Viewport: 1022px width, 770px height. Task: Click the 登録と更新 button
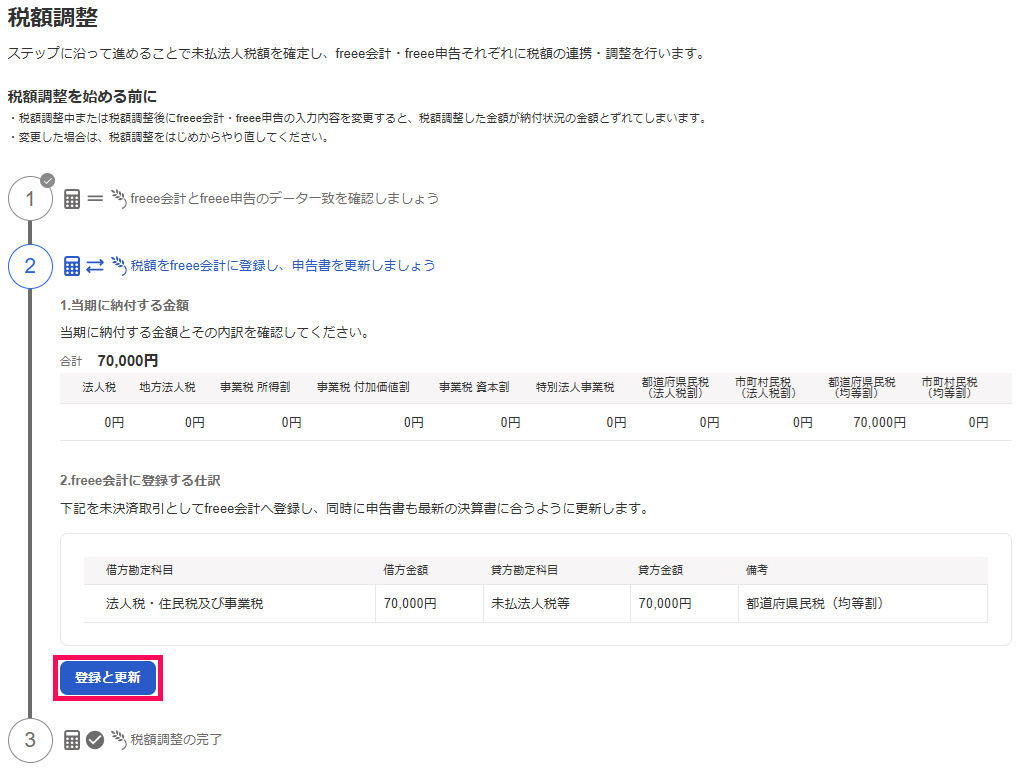tap(108, 677)
